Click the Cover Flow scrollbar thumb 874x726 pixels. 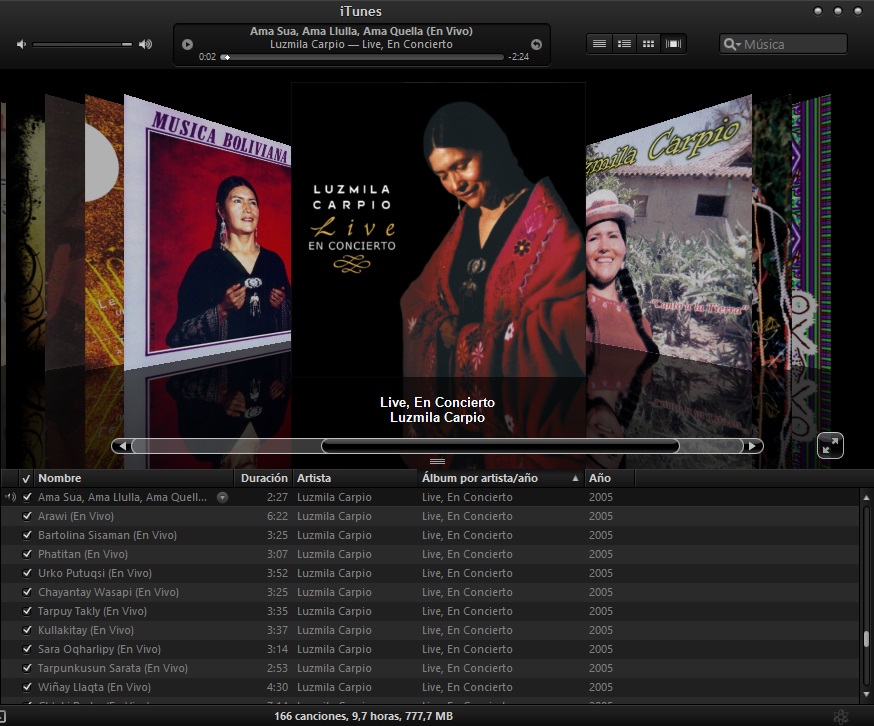pos(500,446)
